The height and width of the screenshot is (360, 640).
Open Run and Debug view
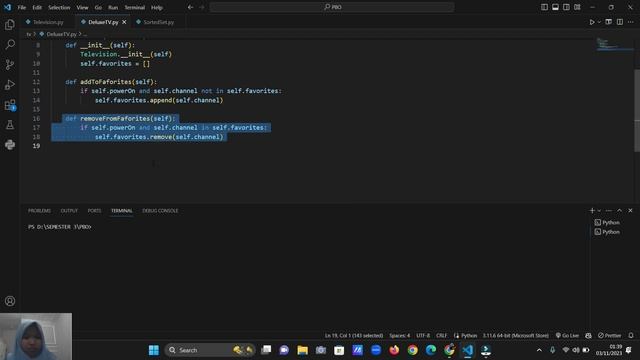(x=10, y=84)
